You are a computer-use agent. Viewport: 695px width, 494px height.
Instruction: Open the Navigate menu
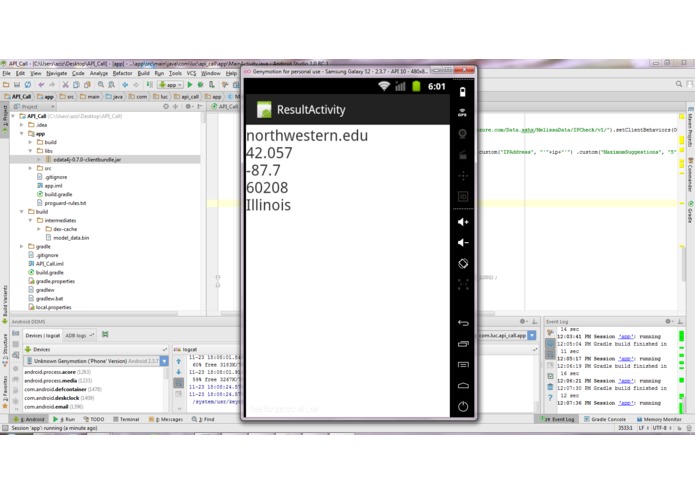[56, 73]
